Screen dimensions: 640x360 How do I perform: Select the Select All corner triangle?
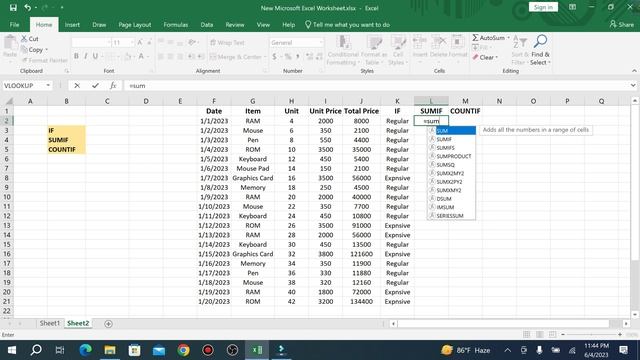(8, 101)
